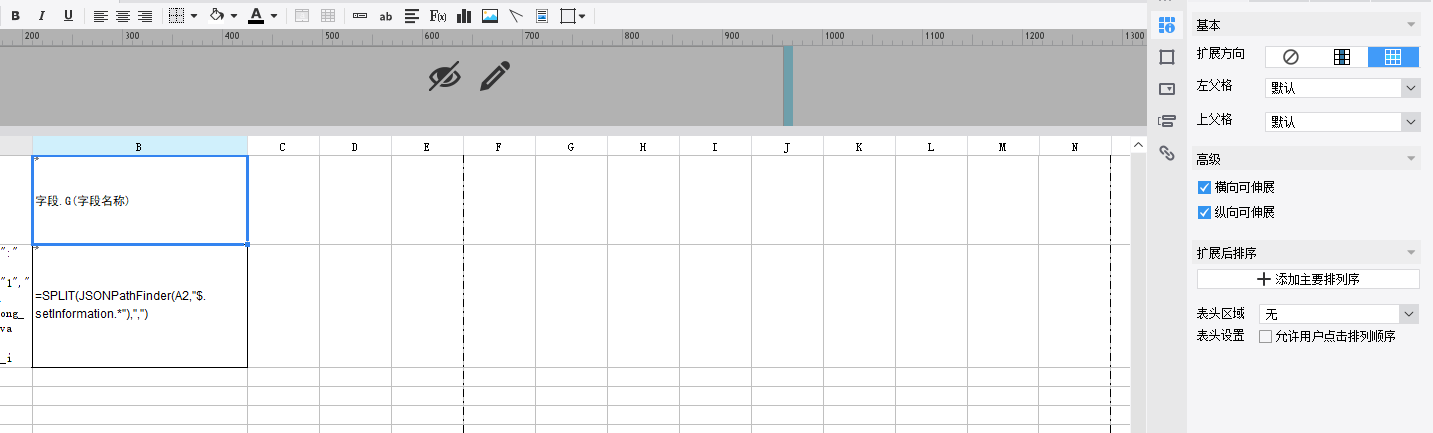Insert image element
The width and height of the screenshot is (1433, 433).
pyautogui.click(x=490, y=16)
